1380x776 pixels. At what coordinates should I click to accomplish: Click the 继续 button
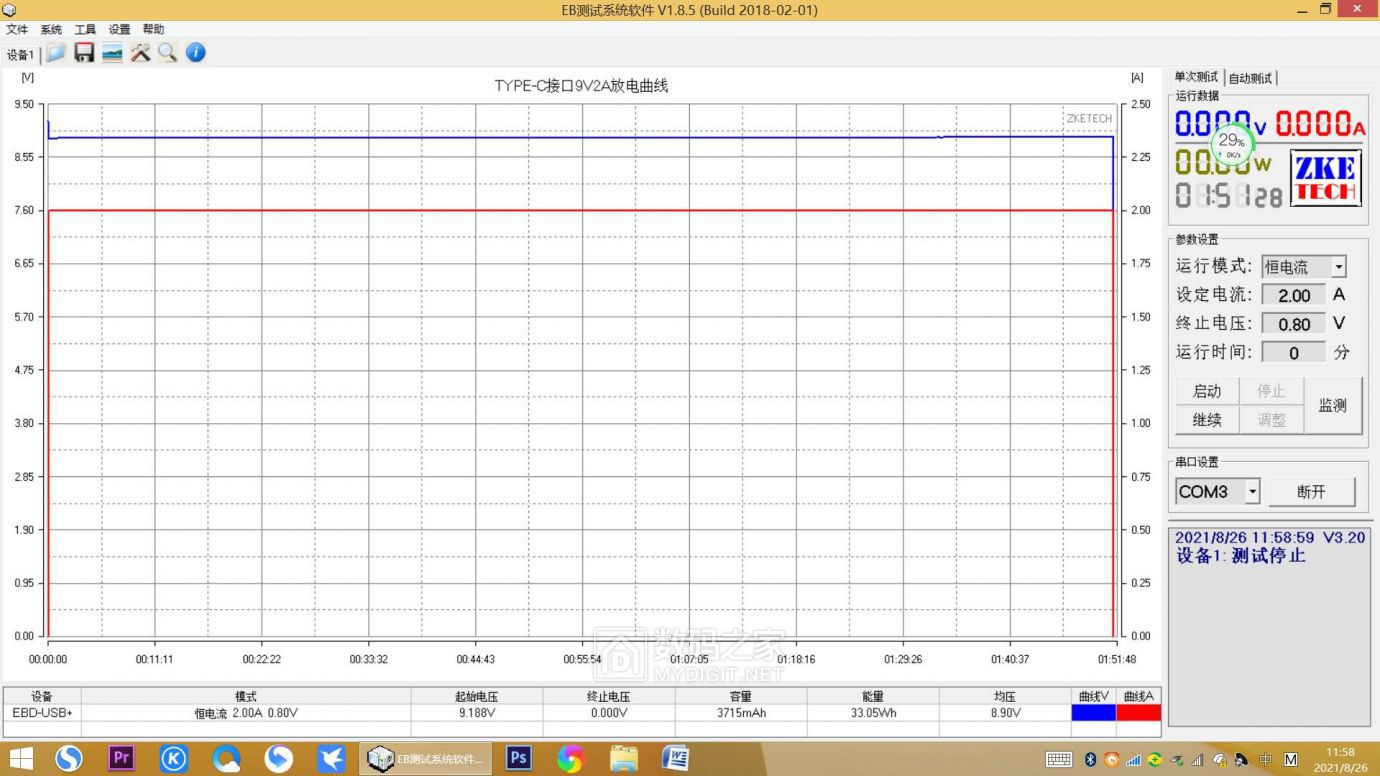[1207, 420]
